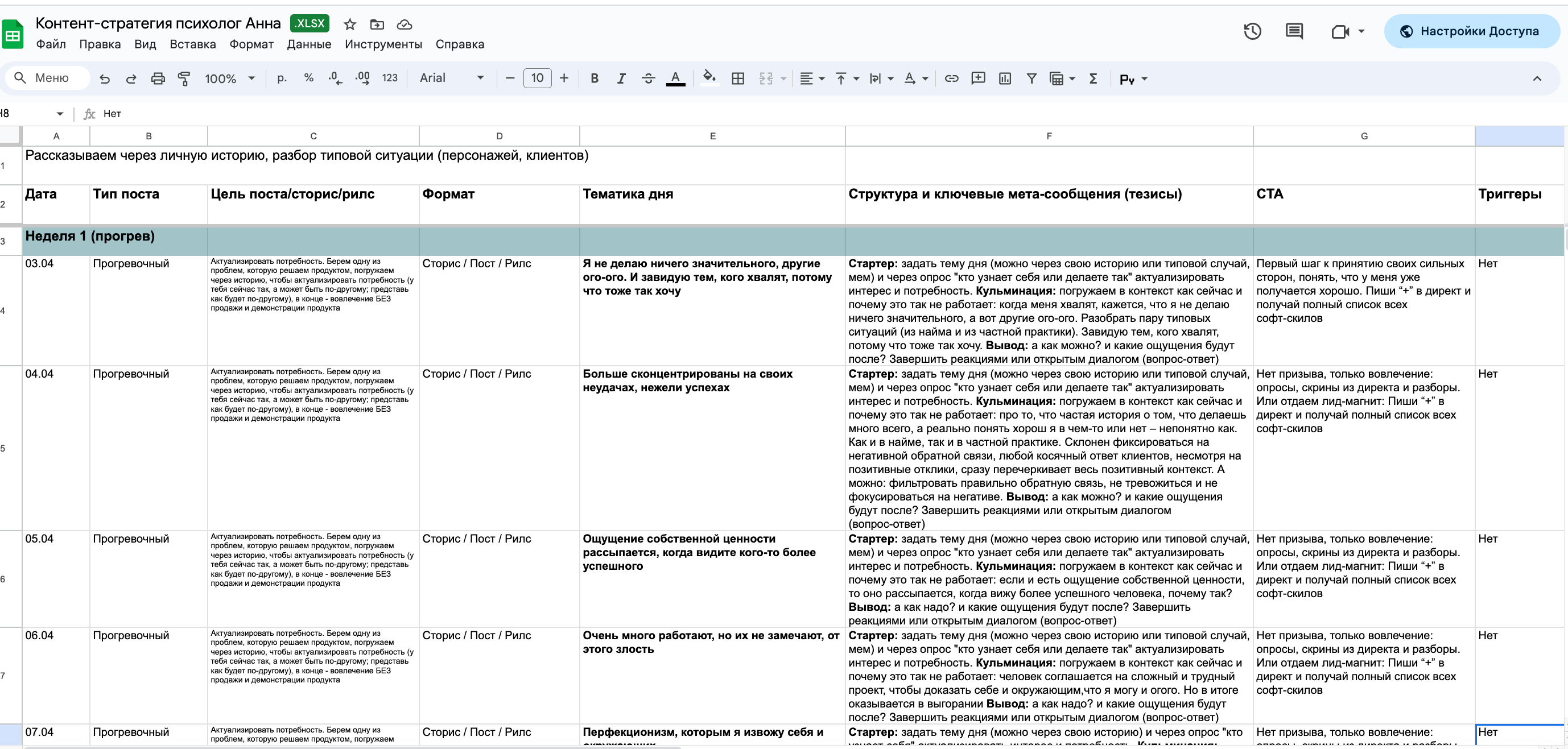
Task: Insert a comment icon in toolbar
Action: [x=978, y=78]
